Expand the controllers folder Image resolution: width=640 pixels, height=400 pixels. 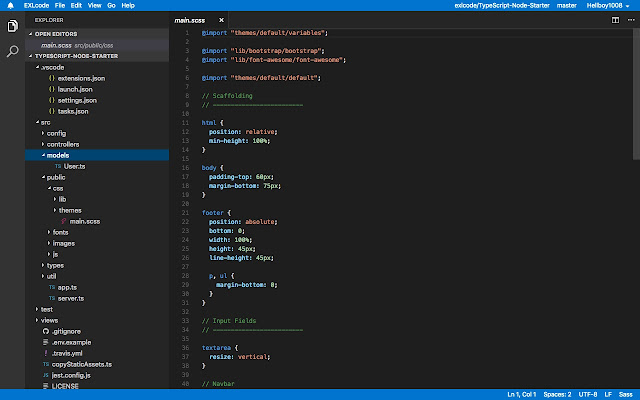click(x=62, y=144)
